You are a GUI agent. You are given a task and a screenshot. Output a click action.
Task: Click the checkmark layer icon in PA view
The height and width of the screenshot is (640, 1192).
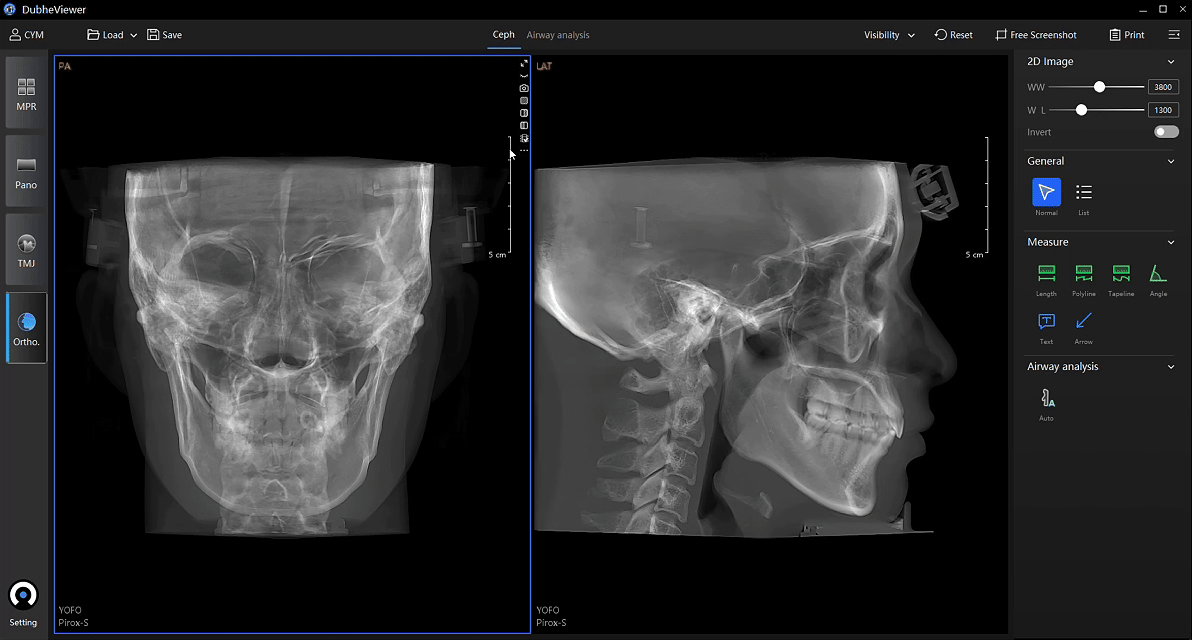point(524,138)
